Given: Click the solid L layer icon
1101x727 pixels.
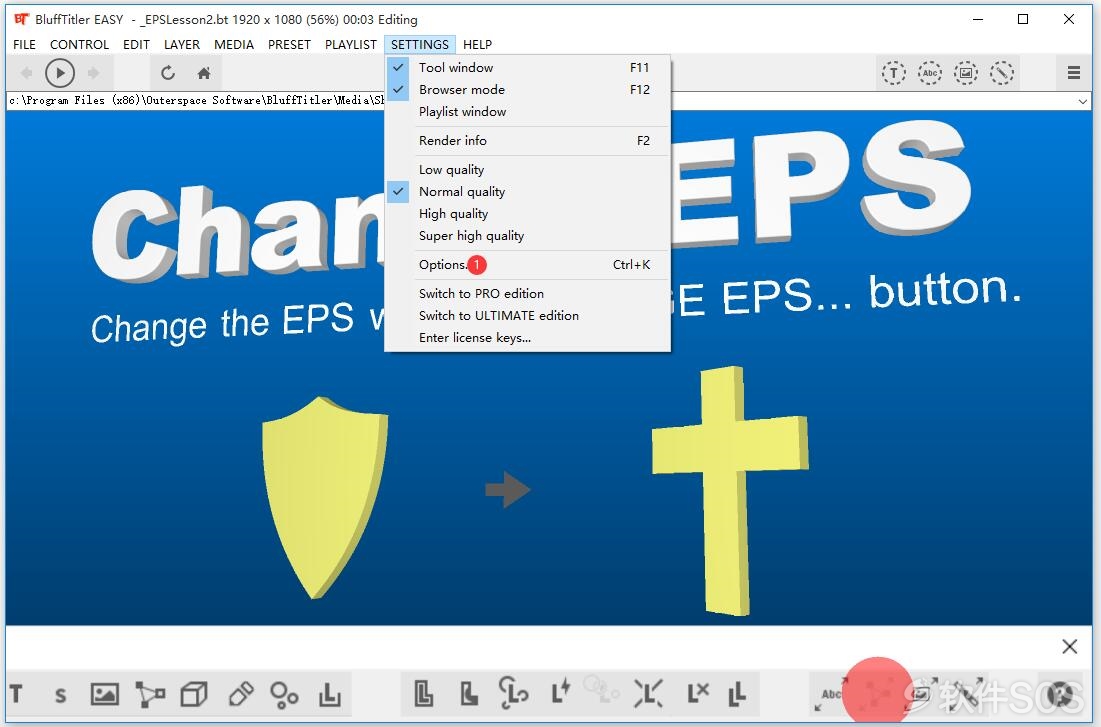Looking at the screenshot, I should point(469,693).
